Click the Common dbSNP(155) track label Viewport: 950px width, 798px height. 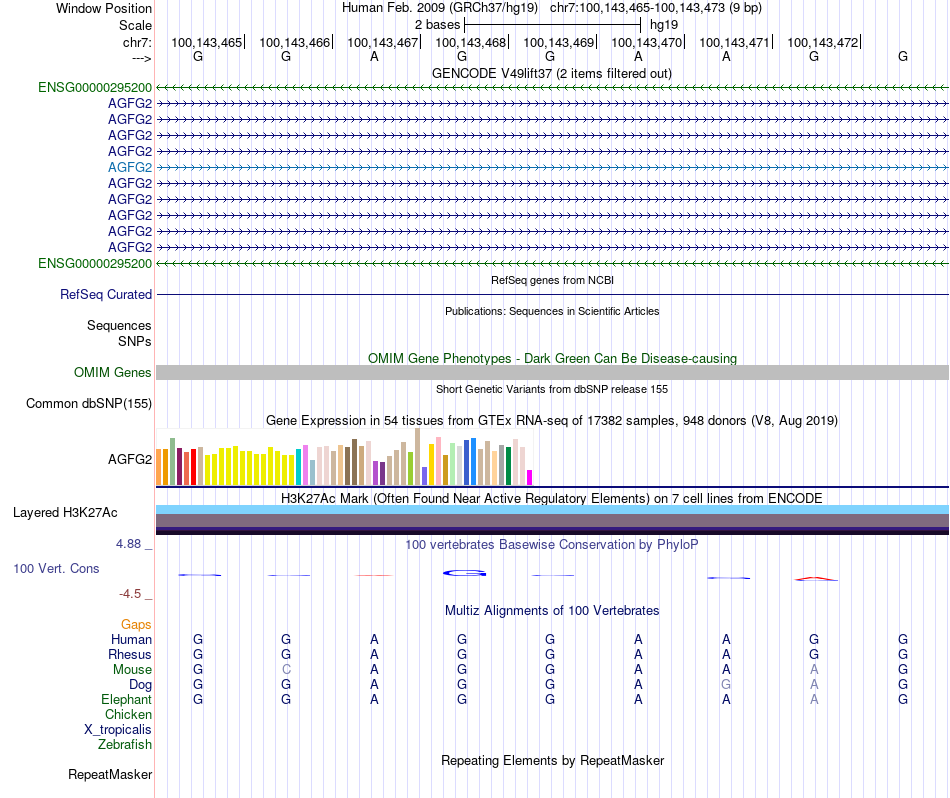click(89, 404)
